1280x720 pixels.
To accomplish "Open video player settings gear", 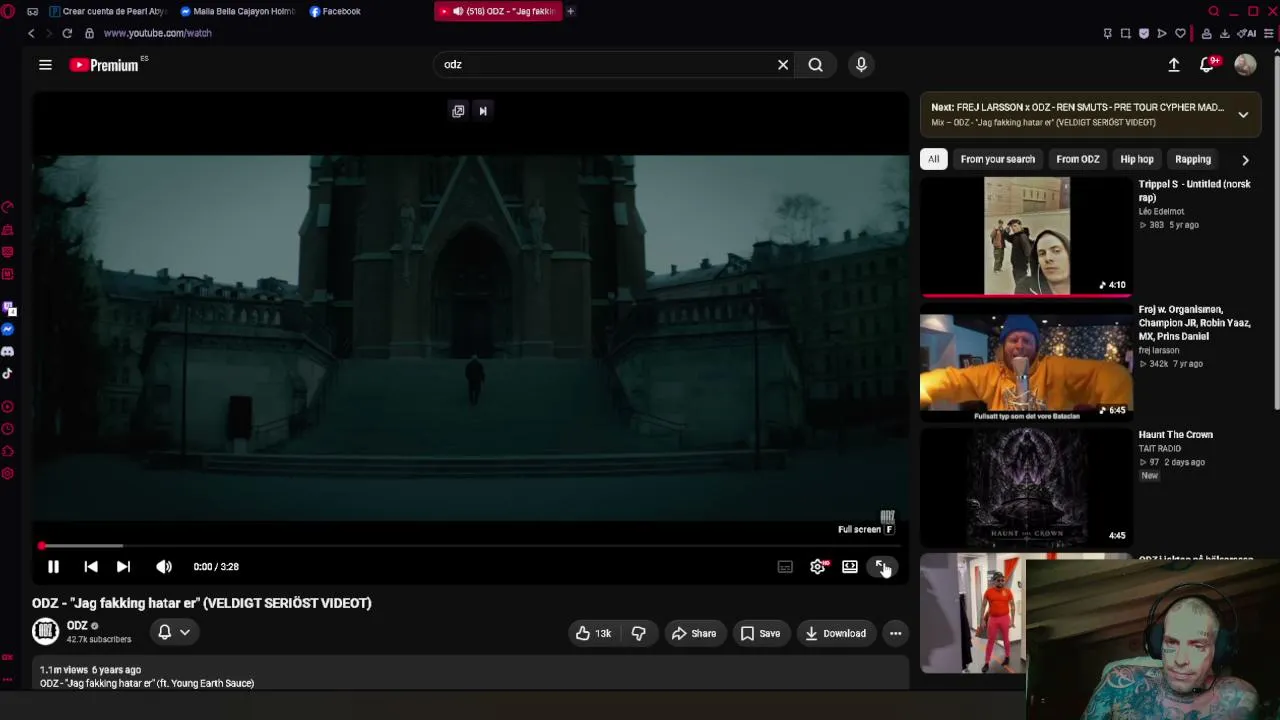I will [818, 567].
